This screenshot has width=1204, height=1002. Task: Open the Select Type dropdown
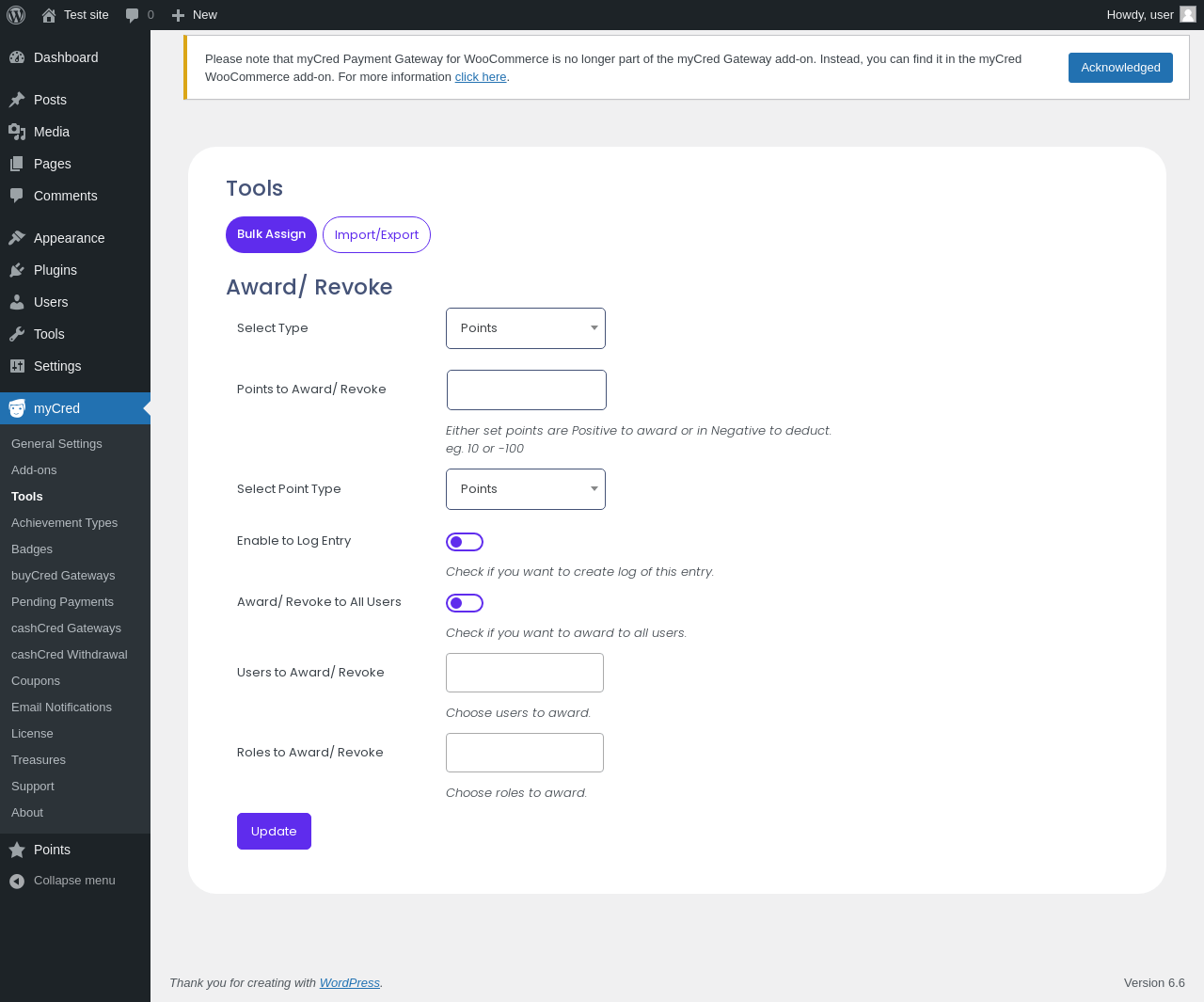(526, 328)
